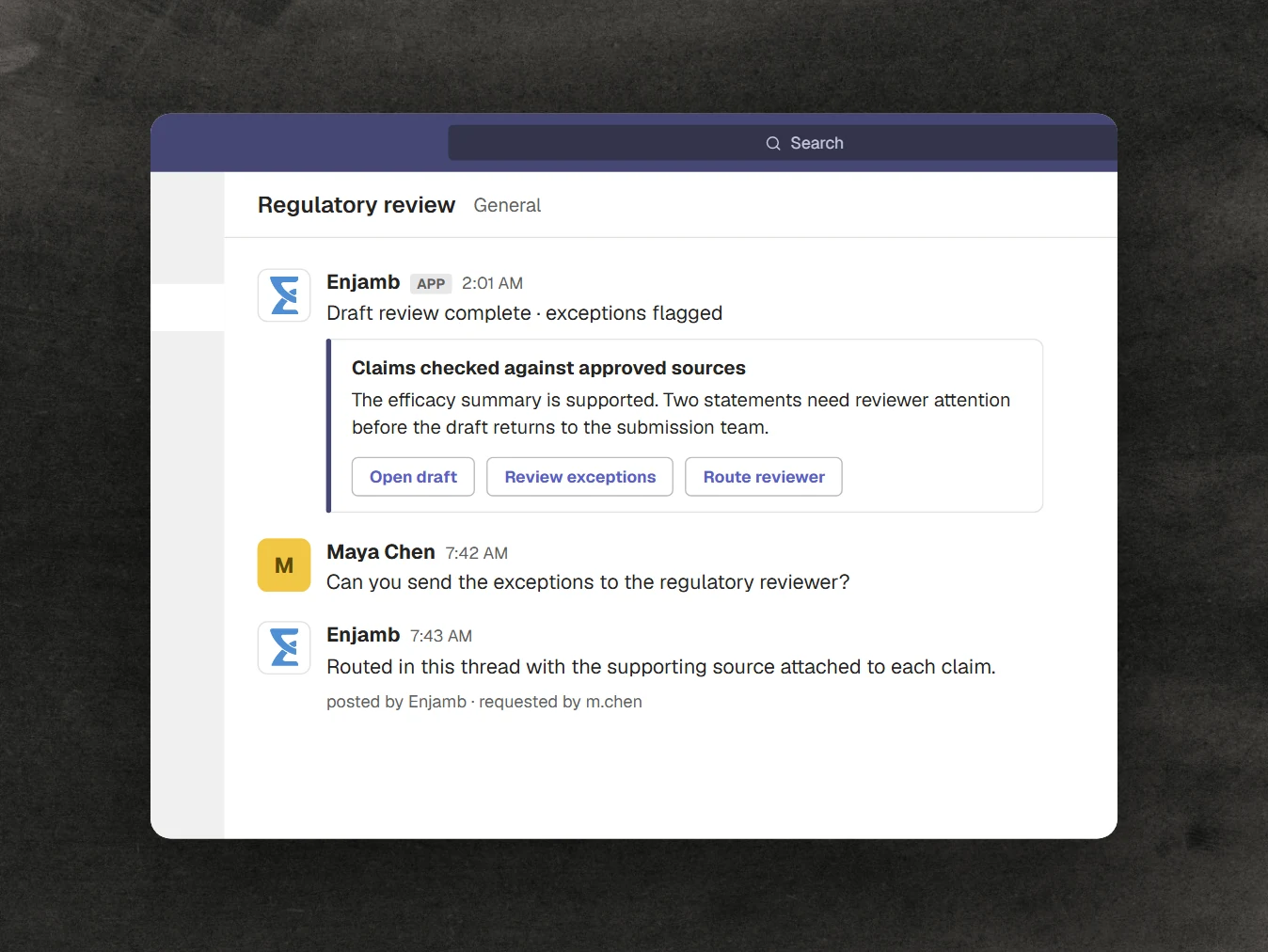1268x952 pixels.
Task: Click the 'posted by Enjamb · requested by m.chen' line
Action: 484,702
